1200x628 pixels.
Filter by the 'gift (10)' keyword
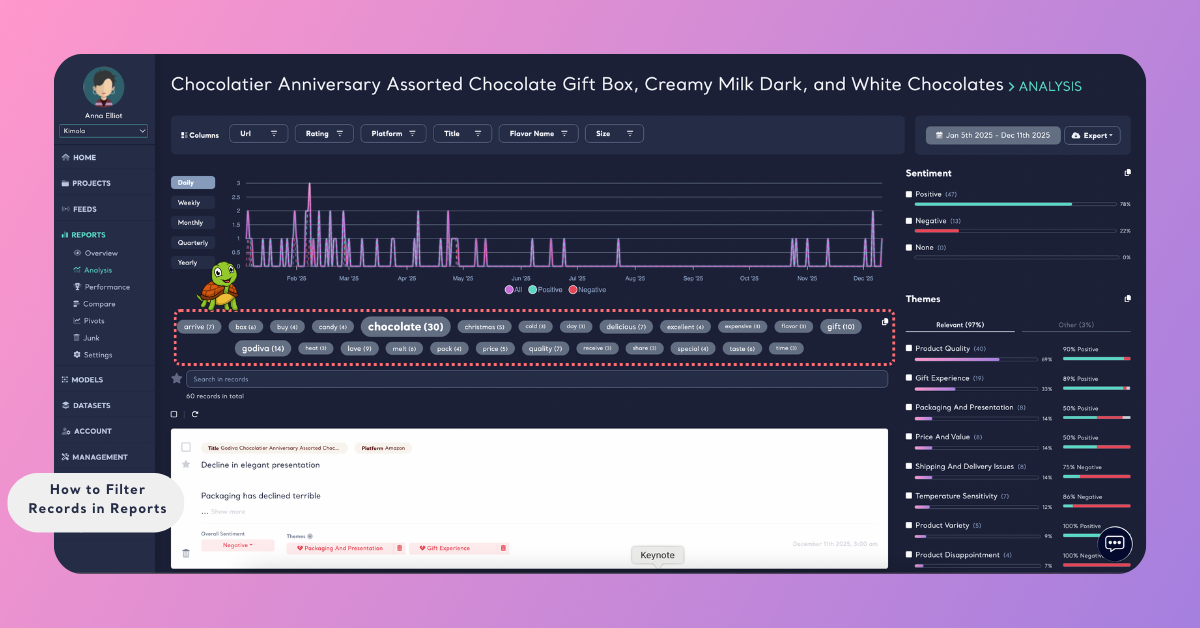840,327
